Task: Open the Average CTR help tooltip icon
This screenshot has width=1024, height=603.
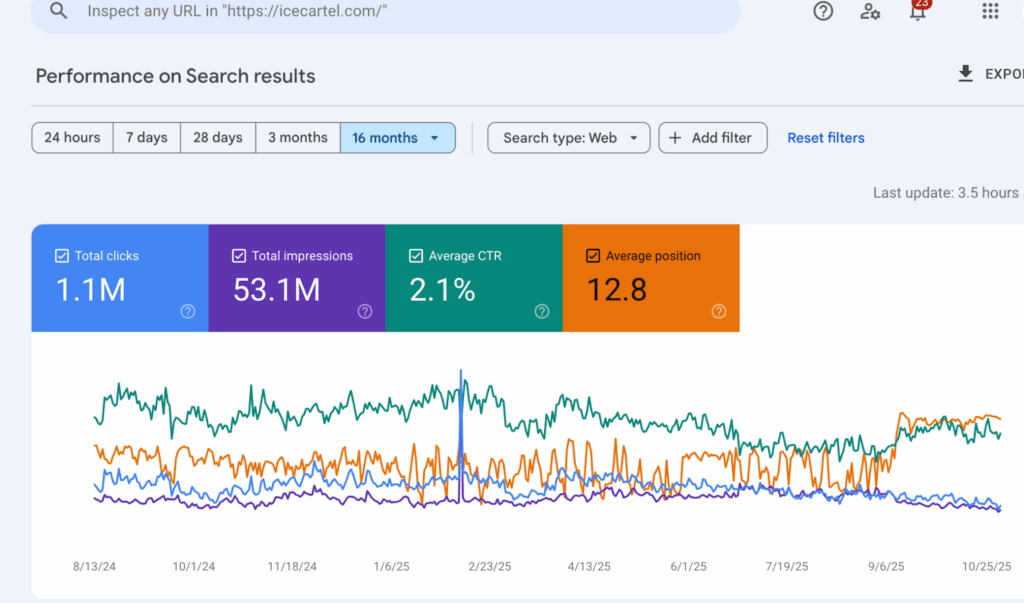Action: (541, 311)
